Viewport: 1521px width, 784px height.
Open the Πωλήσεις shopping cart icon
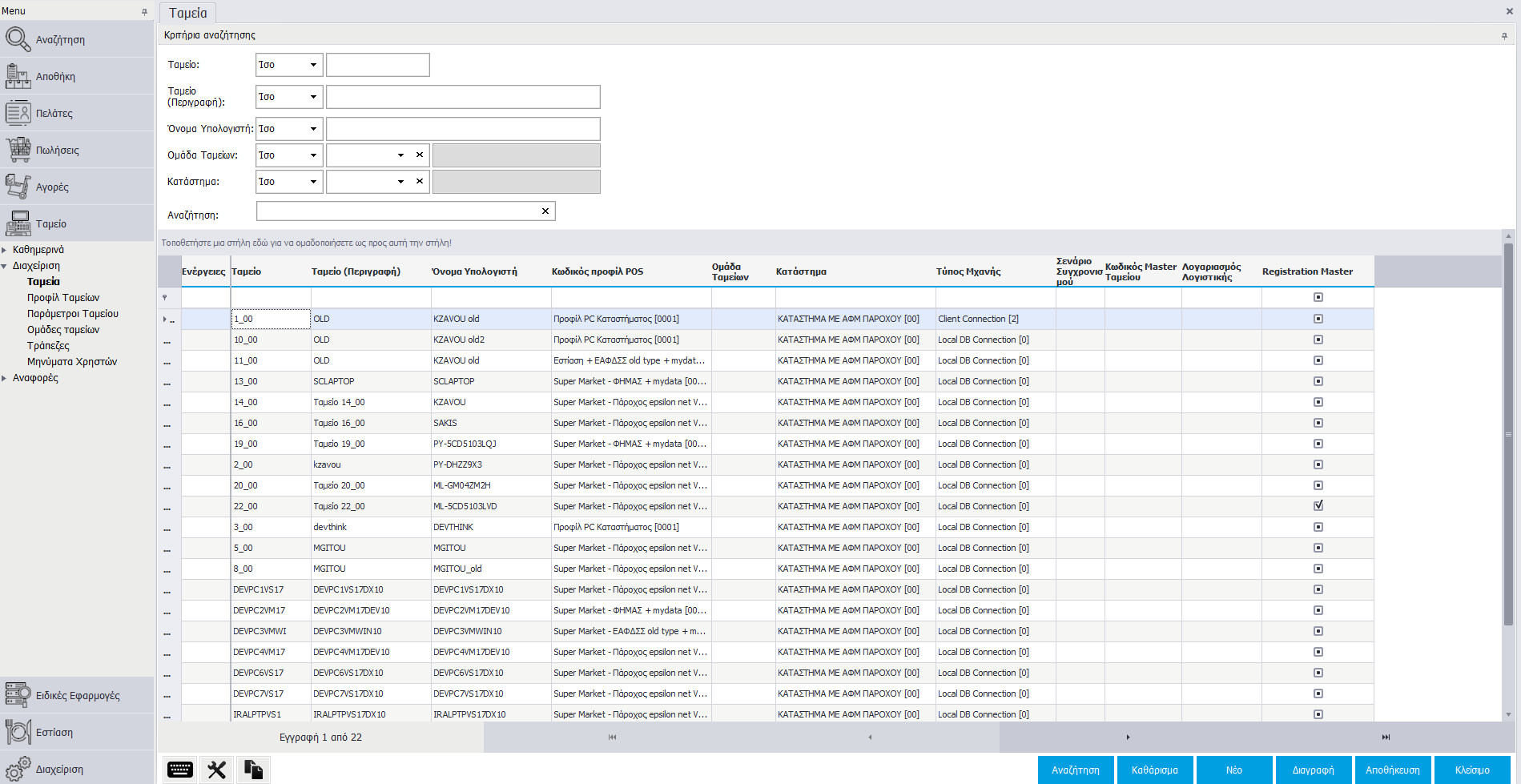18,150
